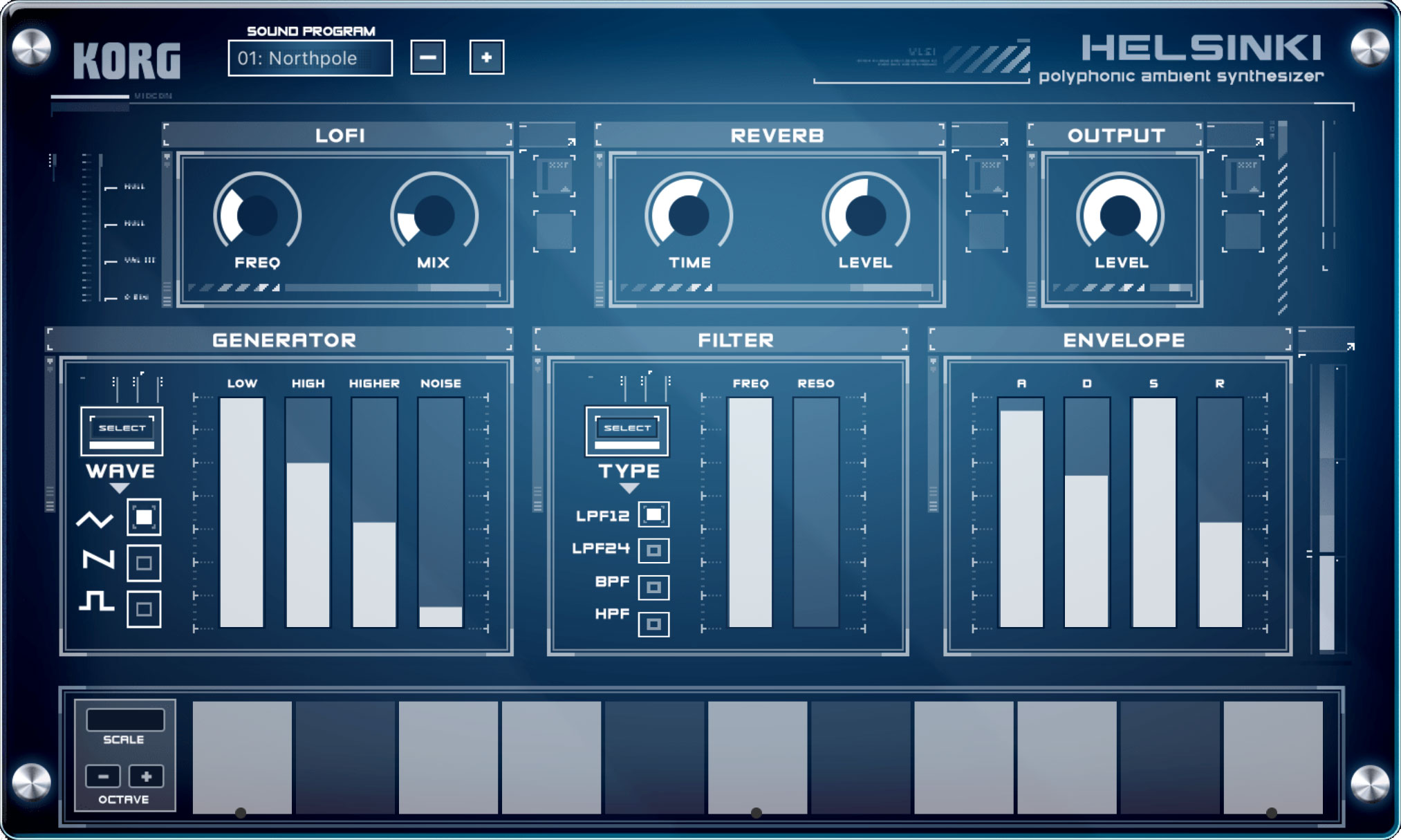Viewport: 1401px width, 840px height.
Task: Lower the octave with minus button
Action: pyautogui.click(x=103, y=776)
